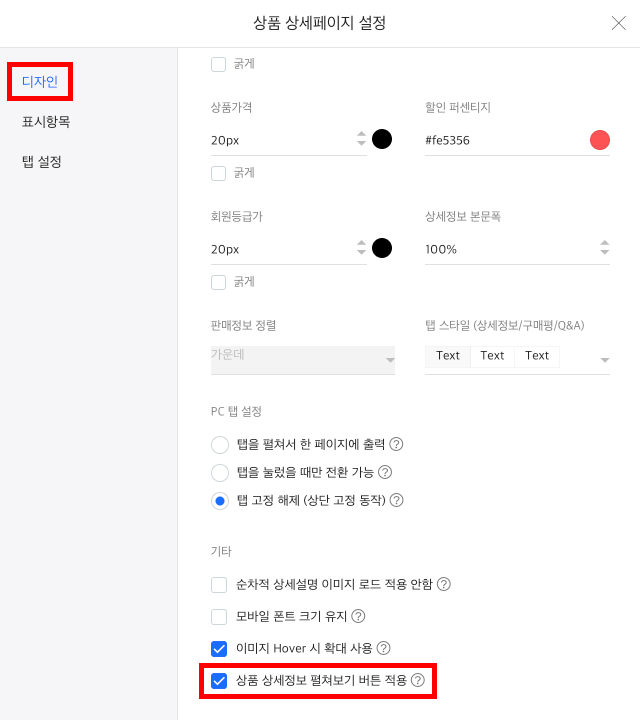Open 판매정보 정렬 가운데 dropdown
640x720 pixels.
(303, 360)
